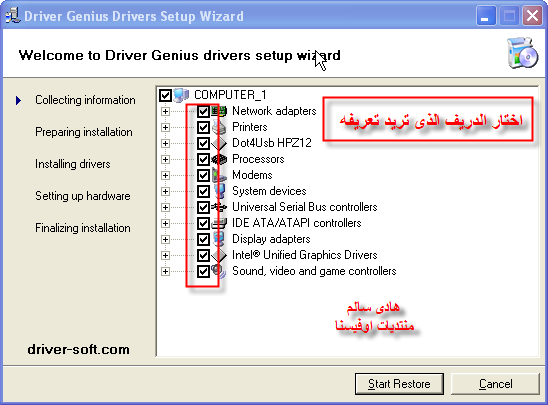This screenshot has height=405, width=548.
Task: Uncheck the Sound, video and game controllers checkbox
Action: 203,271
